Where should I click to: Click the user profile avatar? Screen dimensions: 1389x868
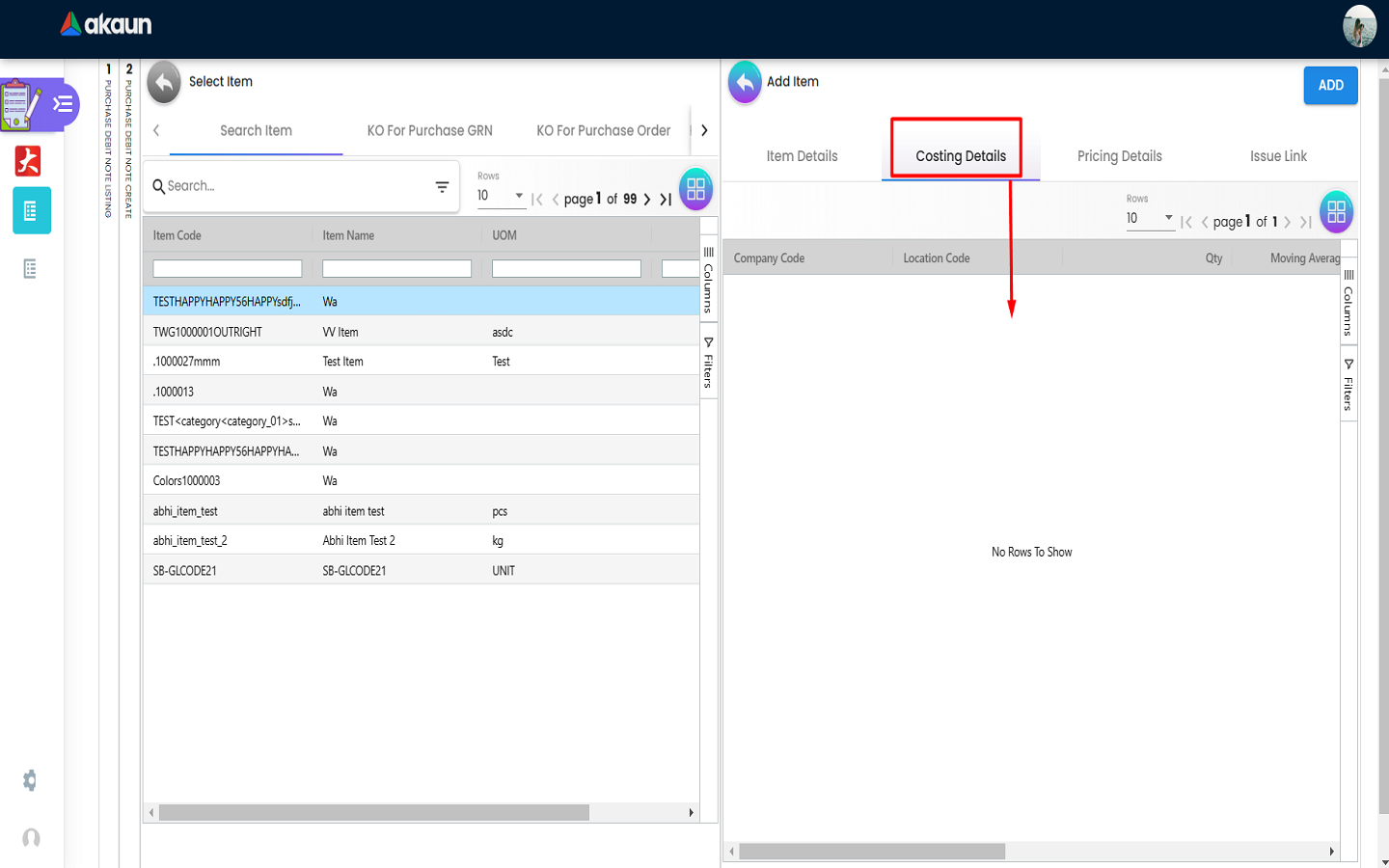point(1359,26)
